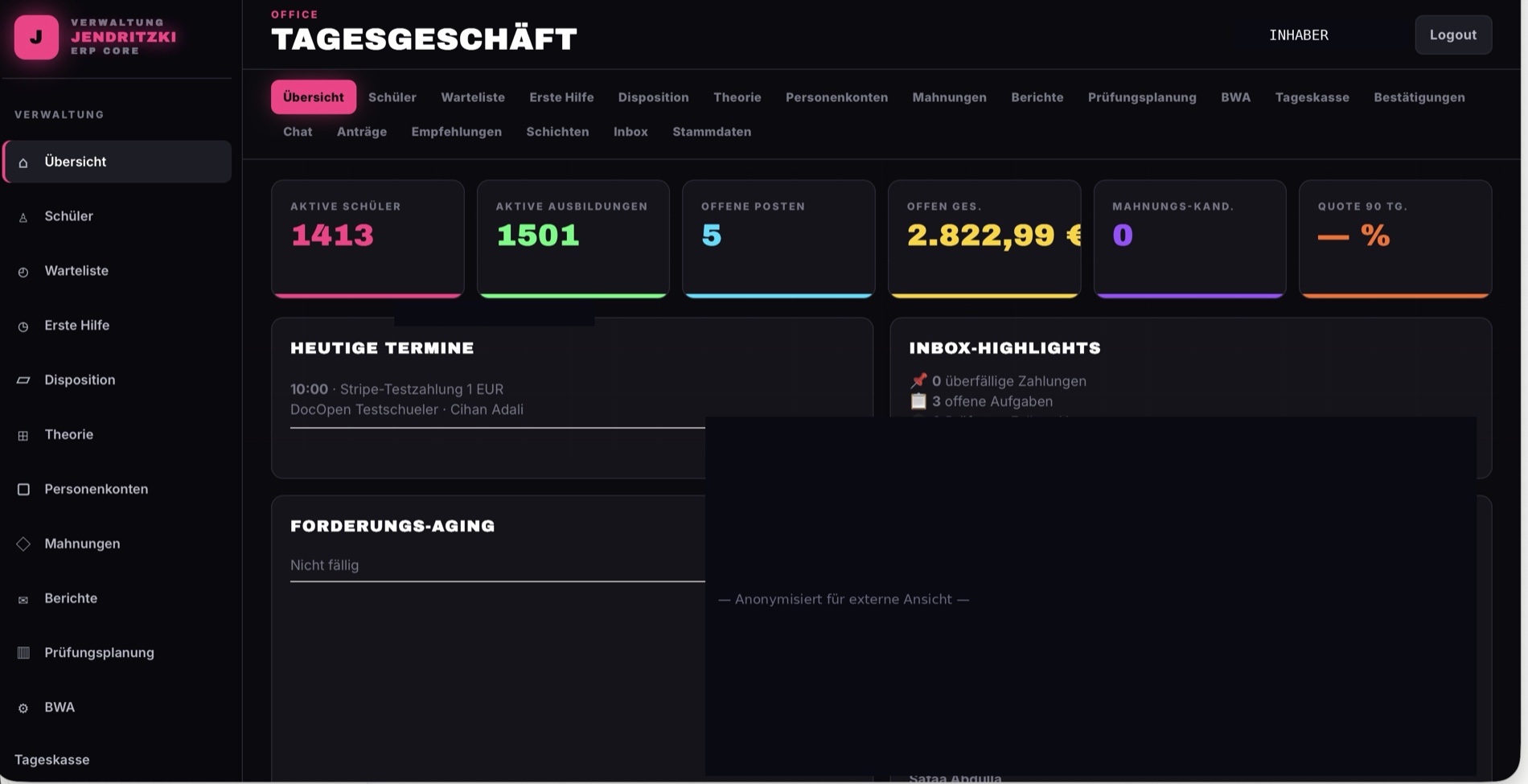Go to the Inbox tab

(631, 132)
